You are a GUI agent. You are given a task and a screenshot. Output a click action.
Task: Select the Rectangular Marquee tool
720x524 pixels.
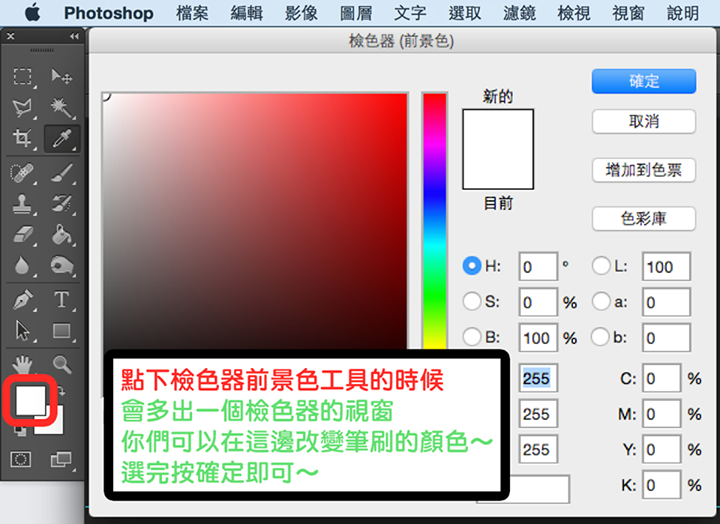click(x=22, y=76)
